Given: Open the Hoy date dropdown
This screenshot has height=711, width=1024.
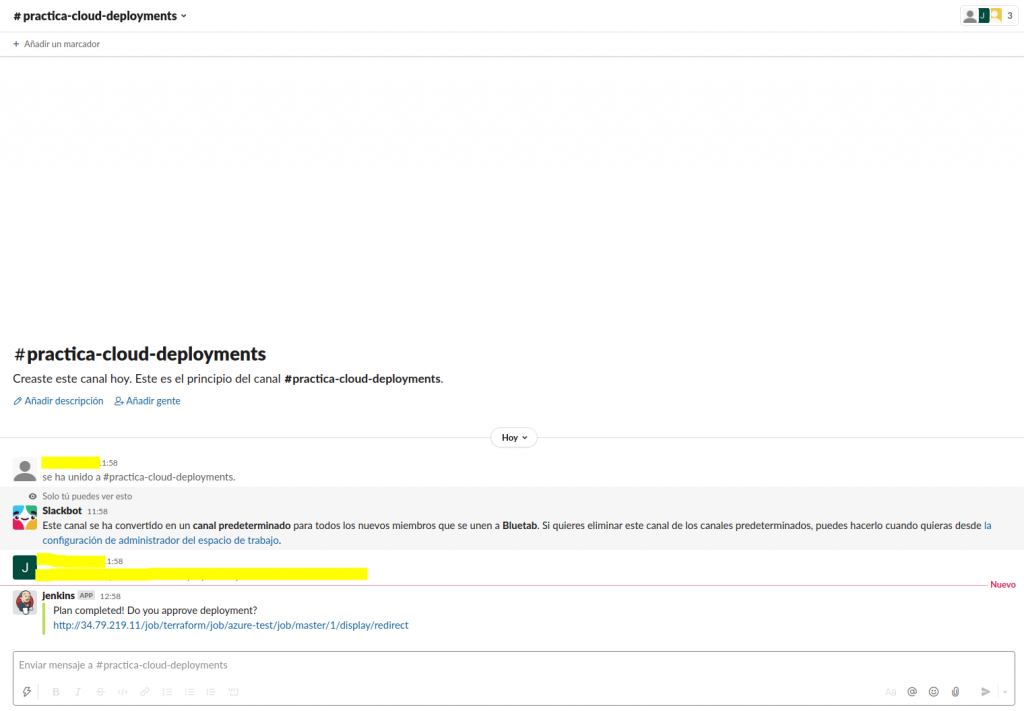Looking at the screenshot, I should (513, 438).
